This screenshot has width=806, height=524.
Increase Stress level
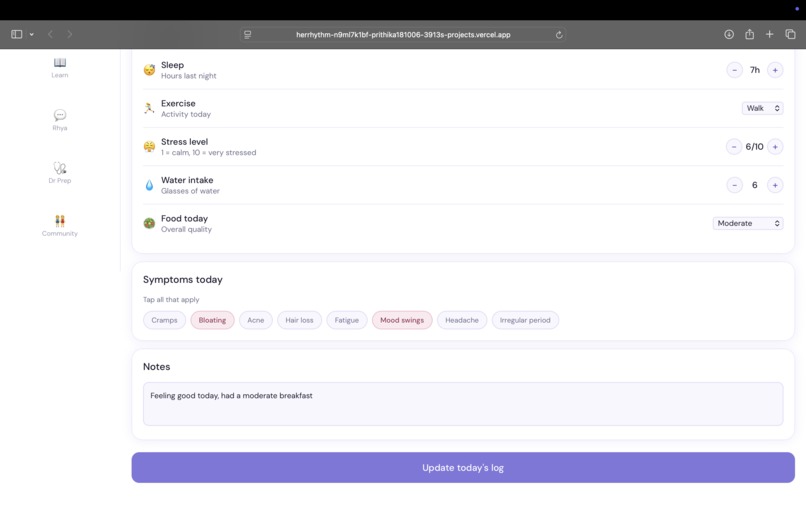[x=775, y=147]
